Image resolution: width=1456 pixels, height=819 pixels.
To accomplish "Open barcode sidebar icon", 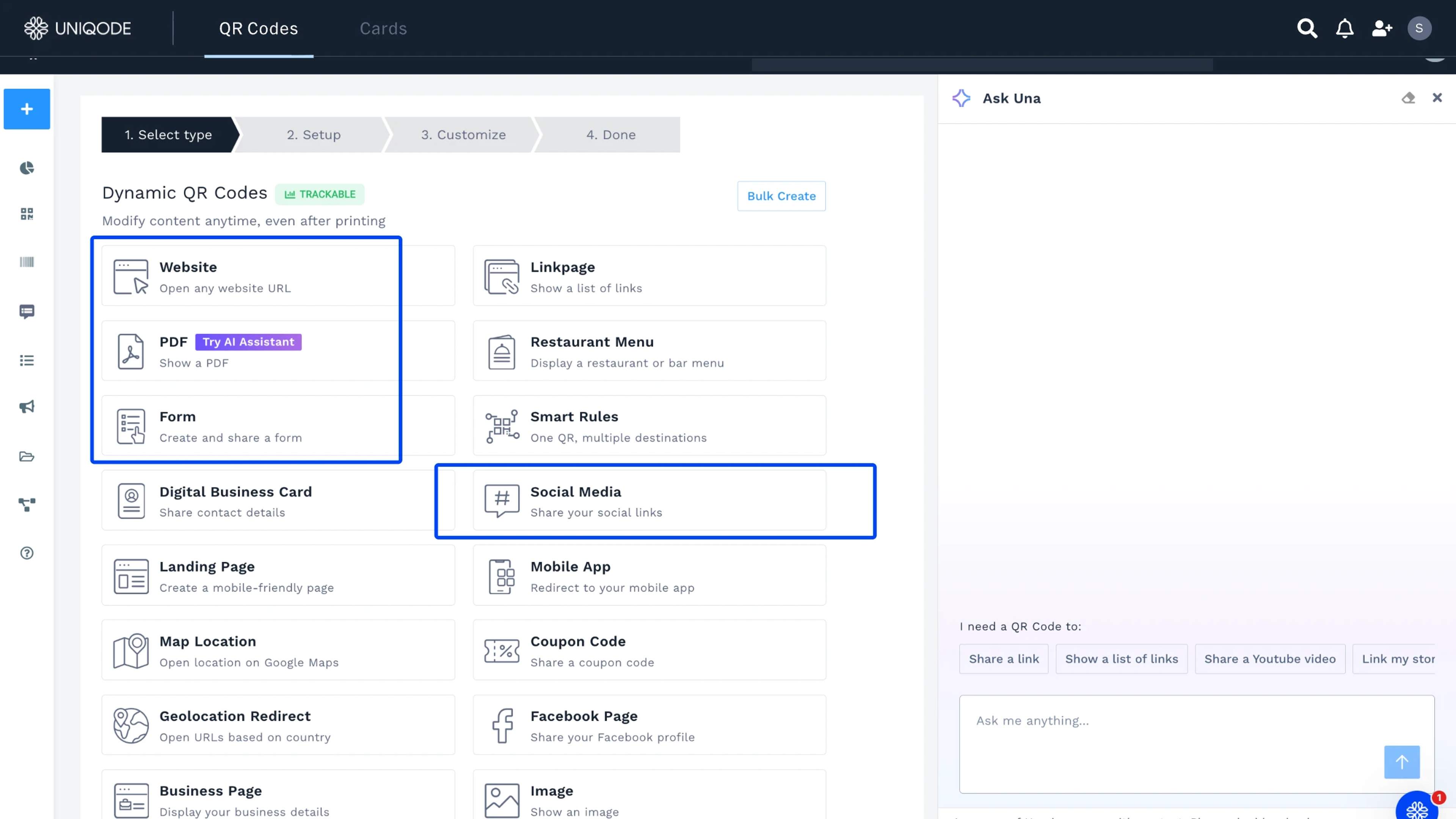I will coord(27,262).
